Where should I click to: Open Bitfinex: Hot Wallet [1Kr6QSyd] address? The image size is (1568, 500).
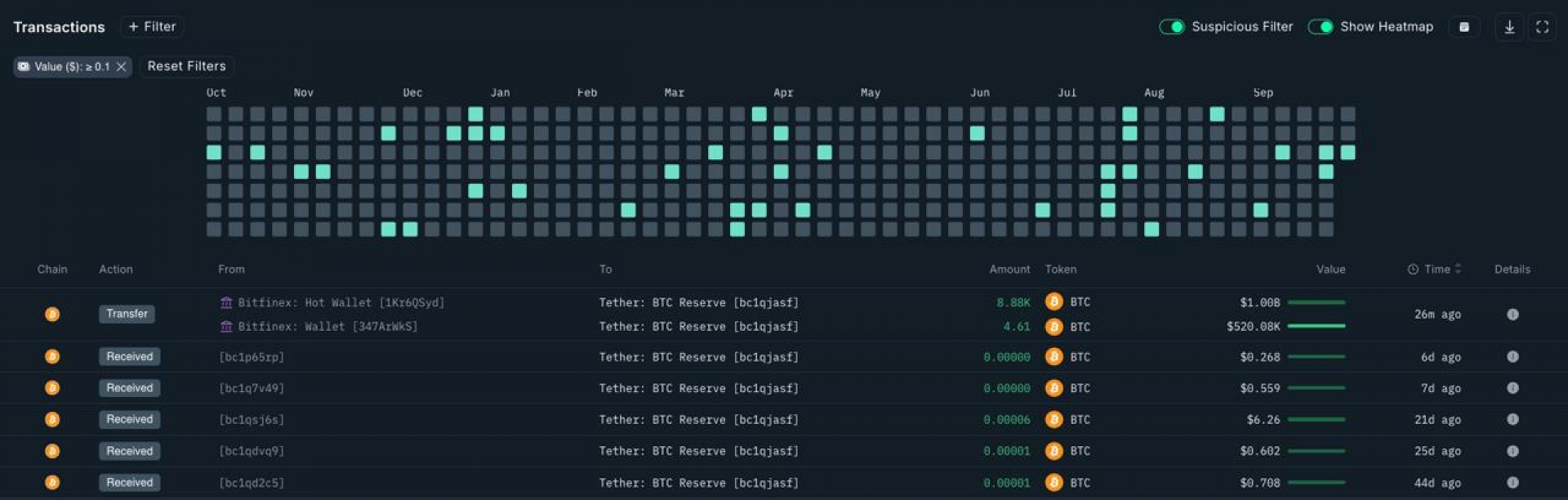coord(341,303)
